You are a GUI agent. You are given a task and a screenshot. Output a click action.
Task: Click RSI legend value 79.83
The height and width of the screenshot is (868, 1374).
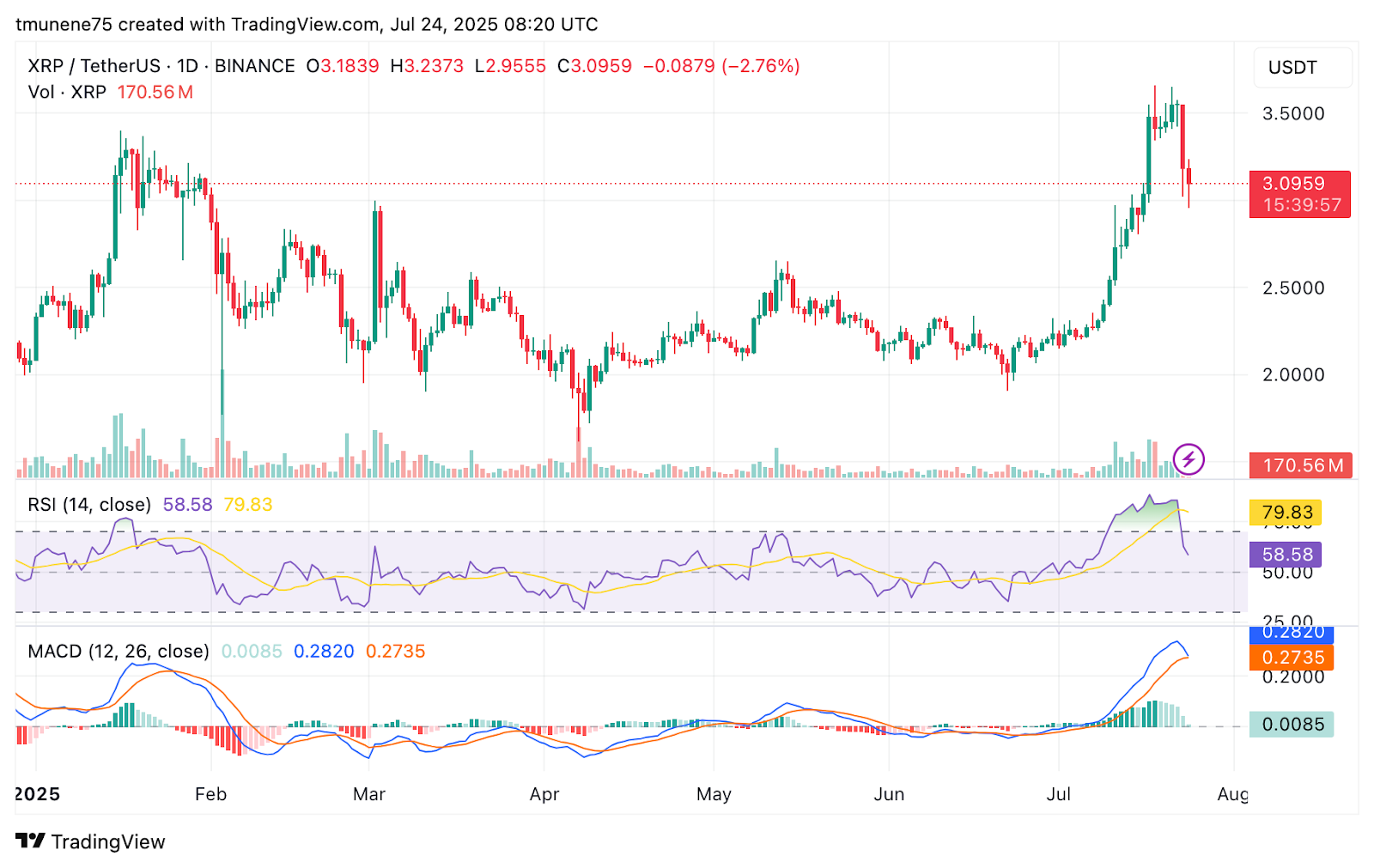(247, 505)
